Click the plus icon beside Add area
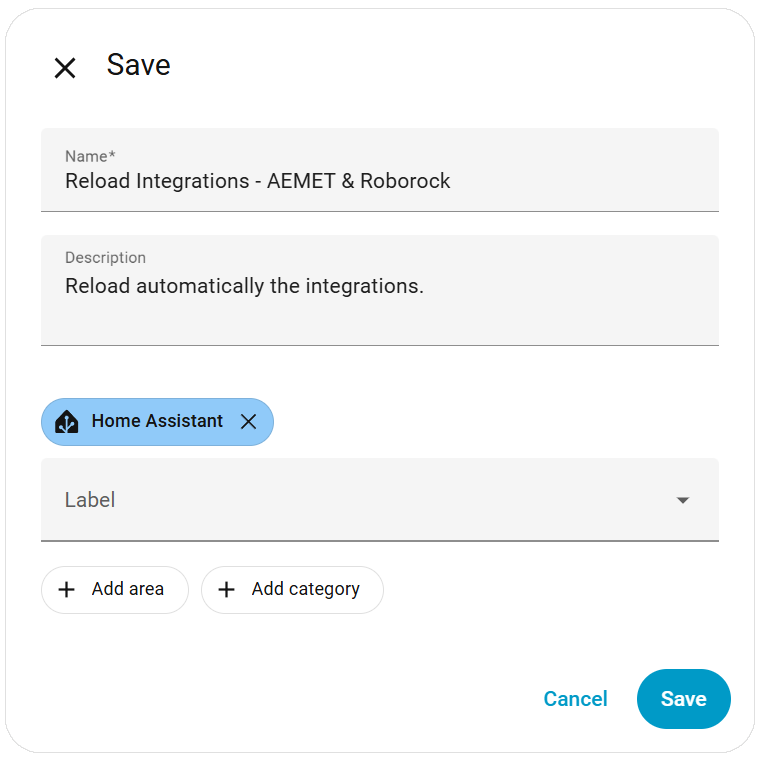Screen dimensions: 759x759 [67, 590]
